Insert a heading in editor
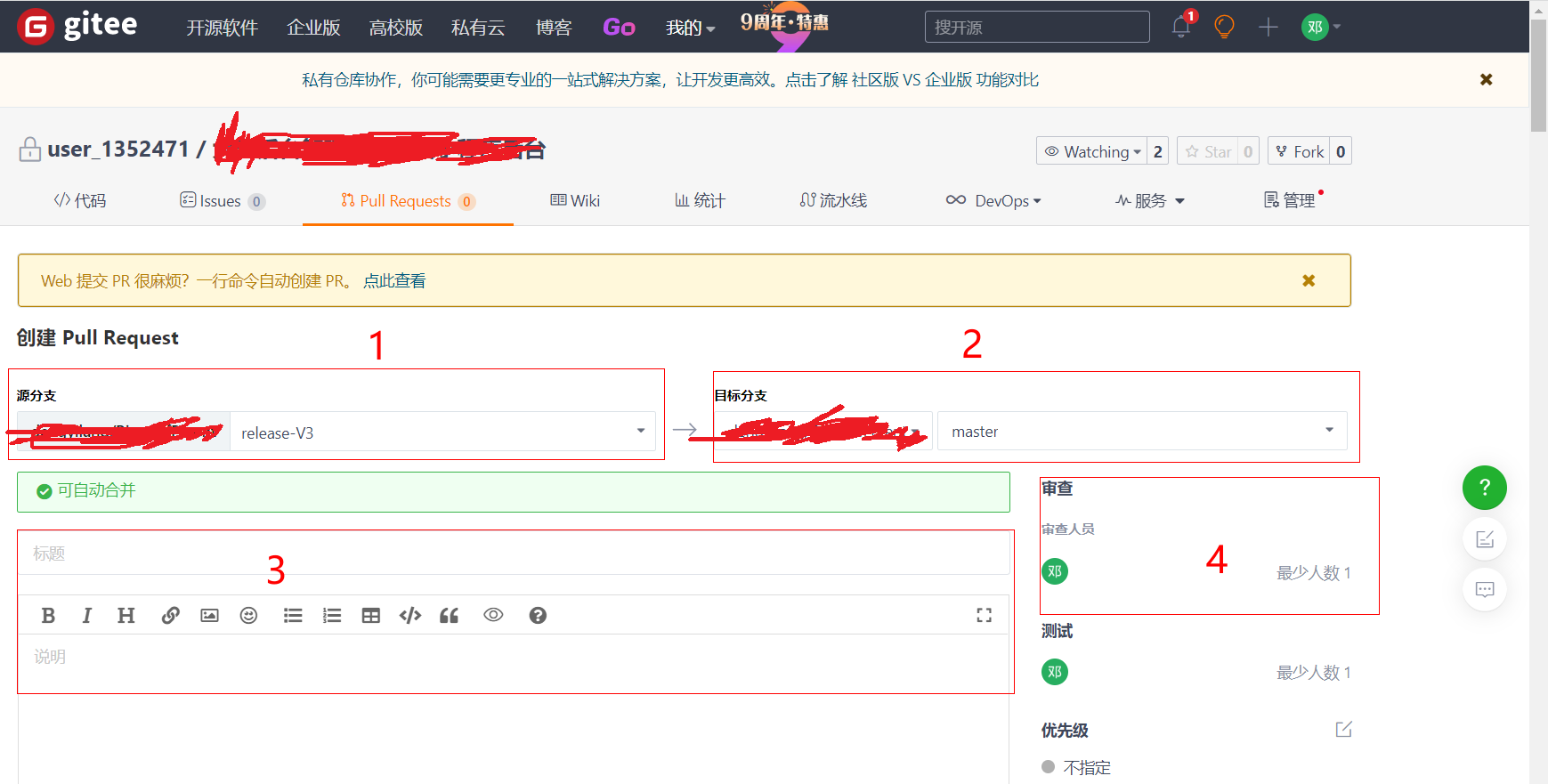 (126, 615)
